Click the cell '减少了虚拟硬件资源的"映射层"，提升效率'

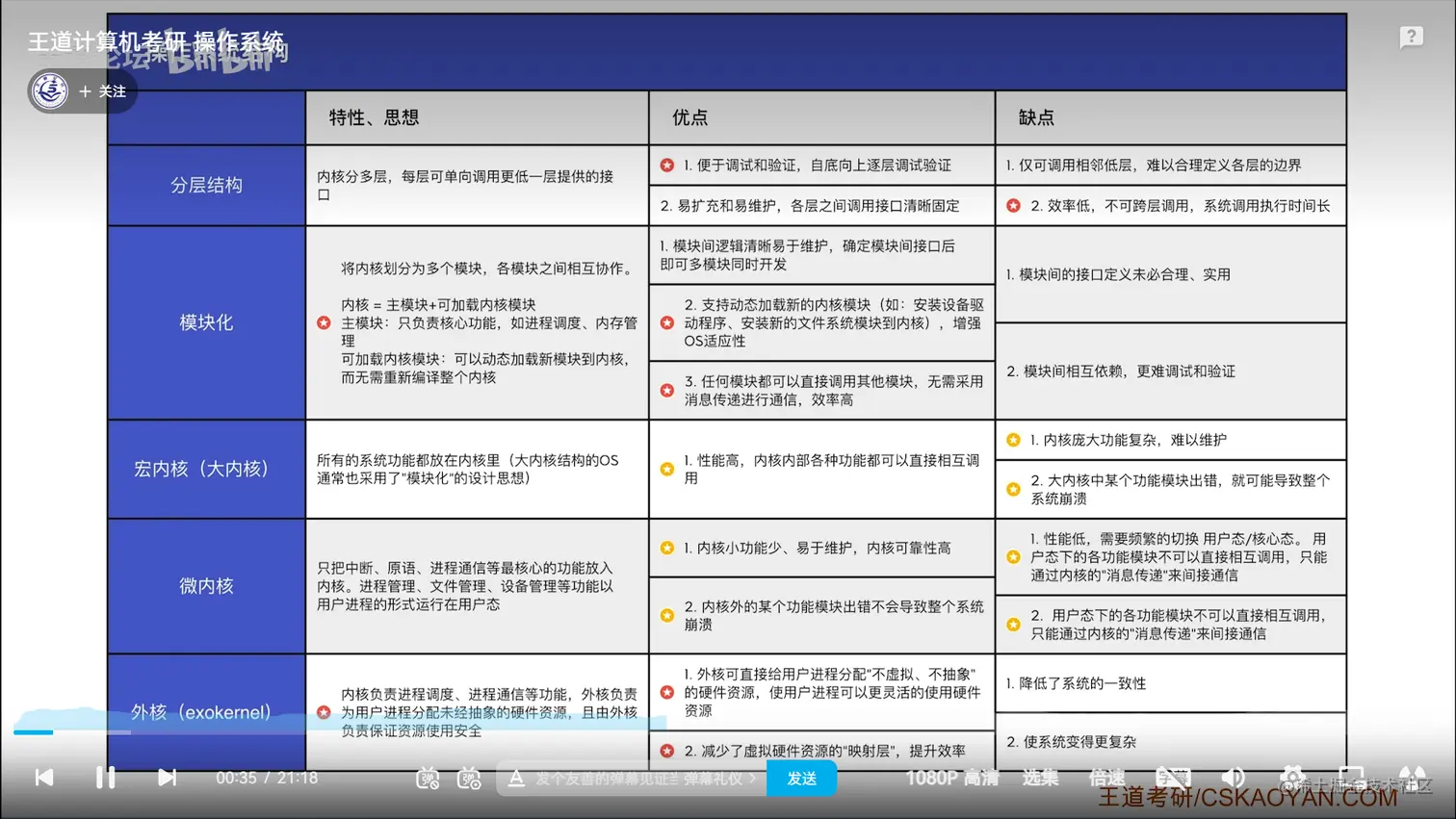pos(821,751)
